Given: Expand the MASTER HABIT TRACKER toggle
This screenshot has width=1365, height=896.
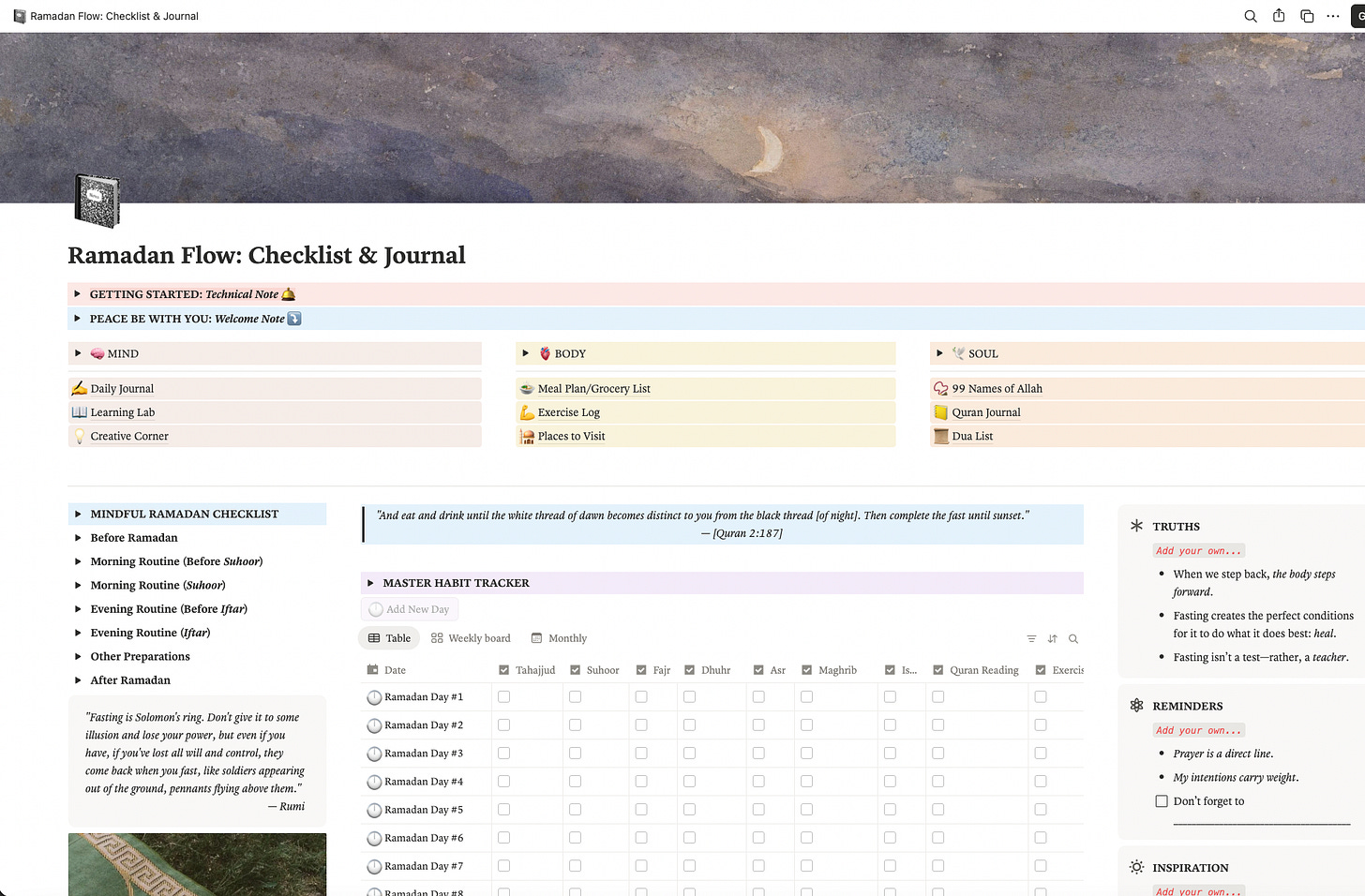Looking at the screenshot, I should point(370,583).
